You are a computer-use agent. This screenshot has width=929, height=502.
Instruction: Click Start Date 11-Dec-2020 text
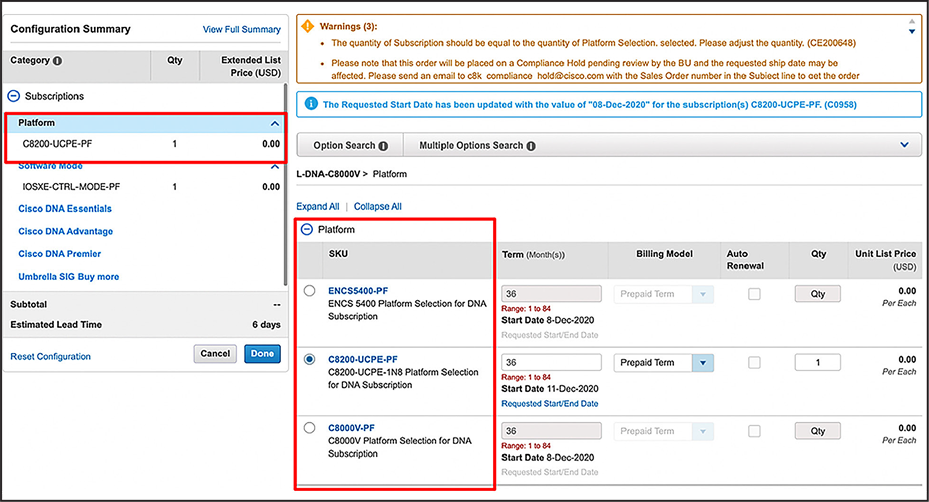click(x=550, y=389)
